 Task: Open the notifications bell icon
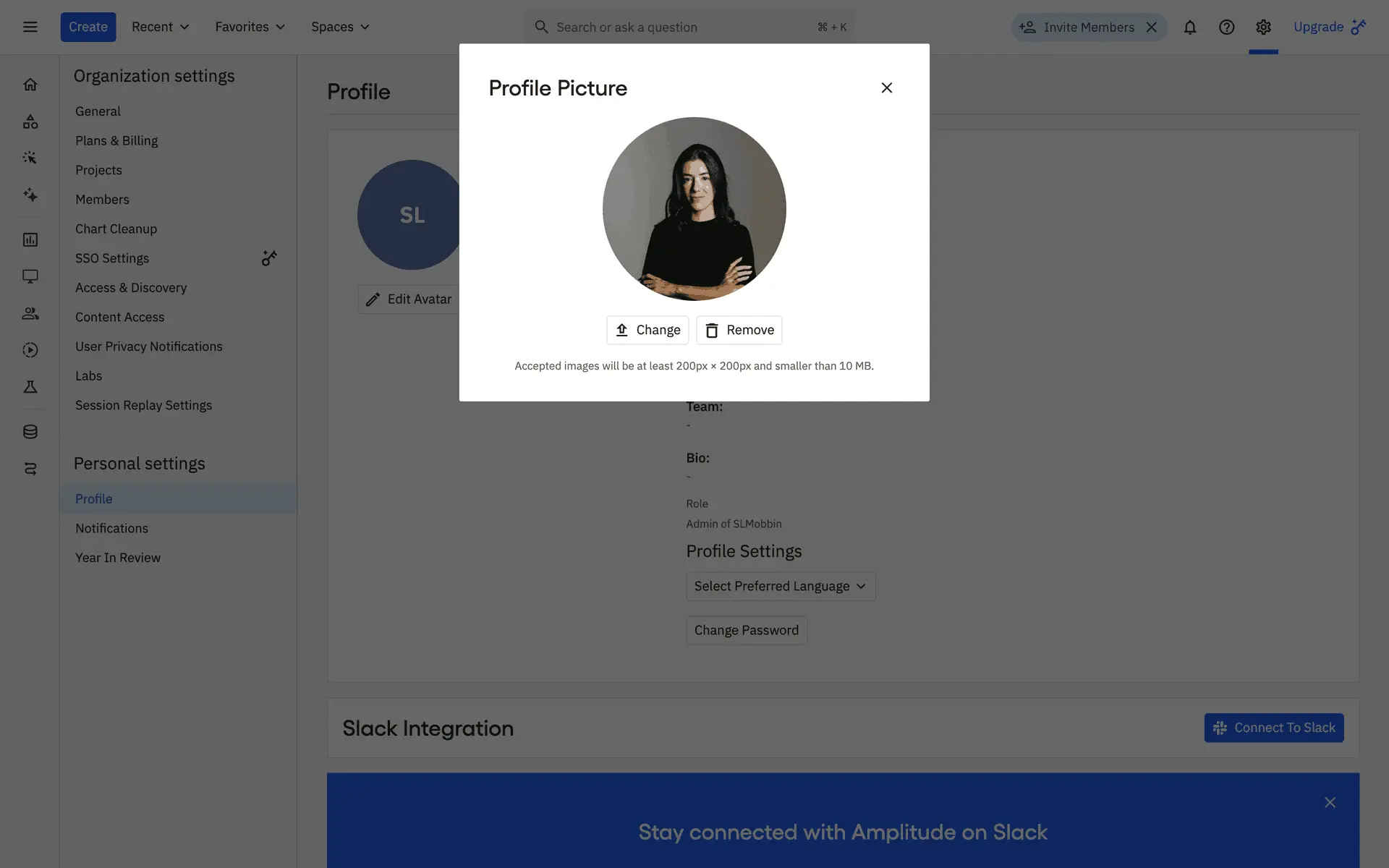point(1189,27)
